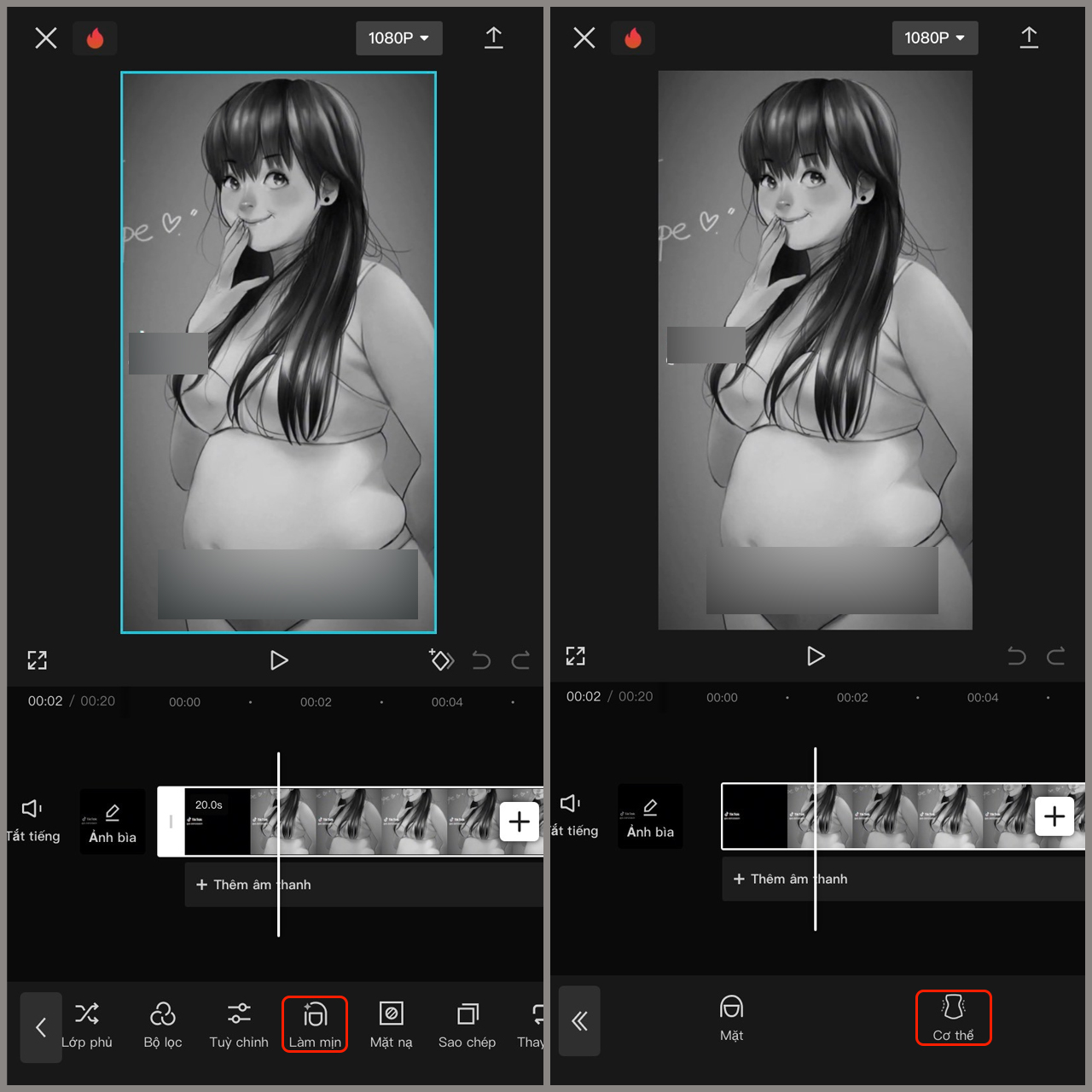Click 00:00 ruler mark in right timeline

pos(722,698)
